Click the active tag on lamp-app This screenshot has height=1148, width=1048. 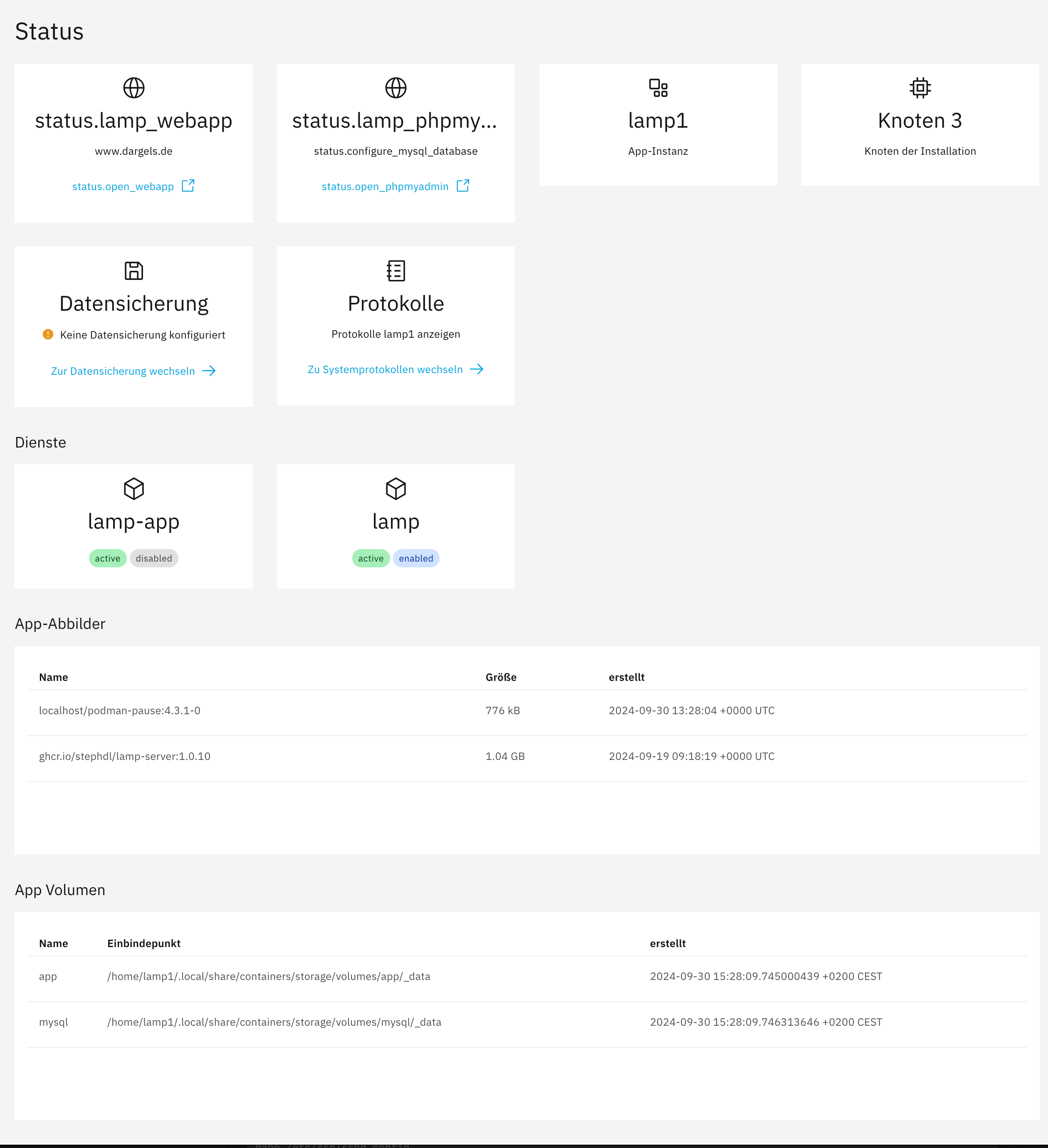click(x=108, y=558)
